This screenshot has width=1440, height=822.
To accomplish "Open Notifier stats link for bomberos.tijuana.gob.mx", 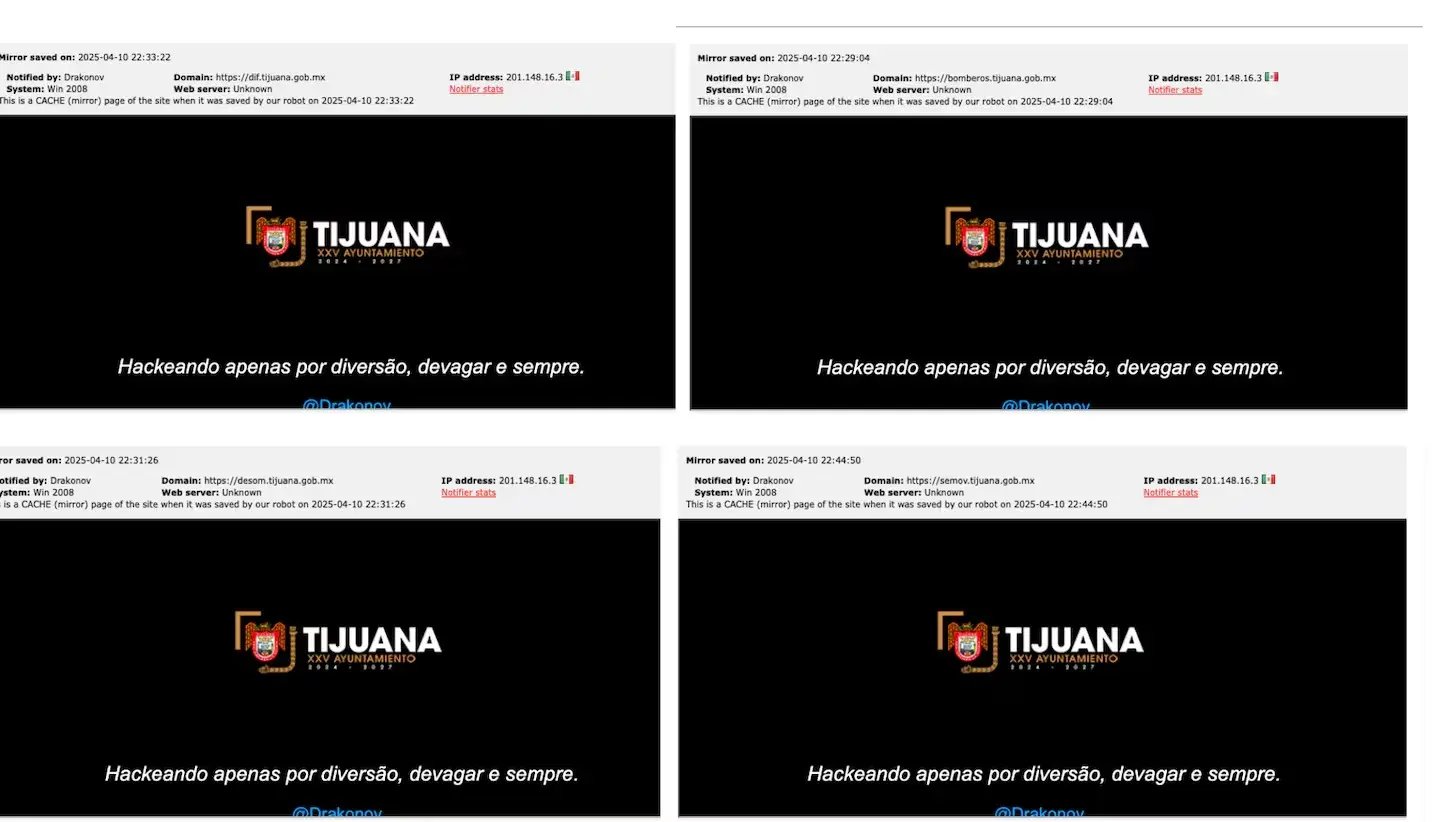I will 1175,90.
